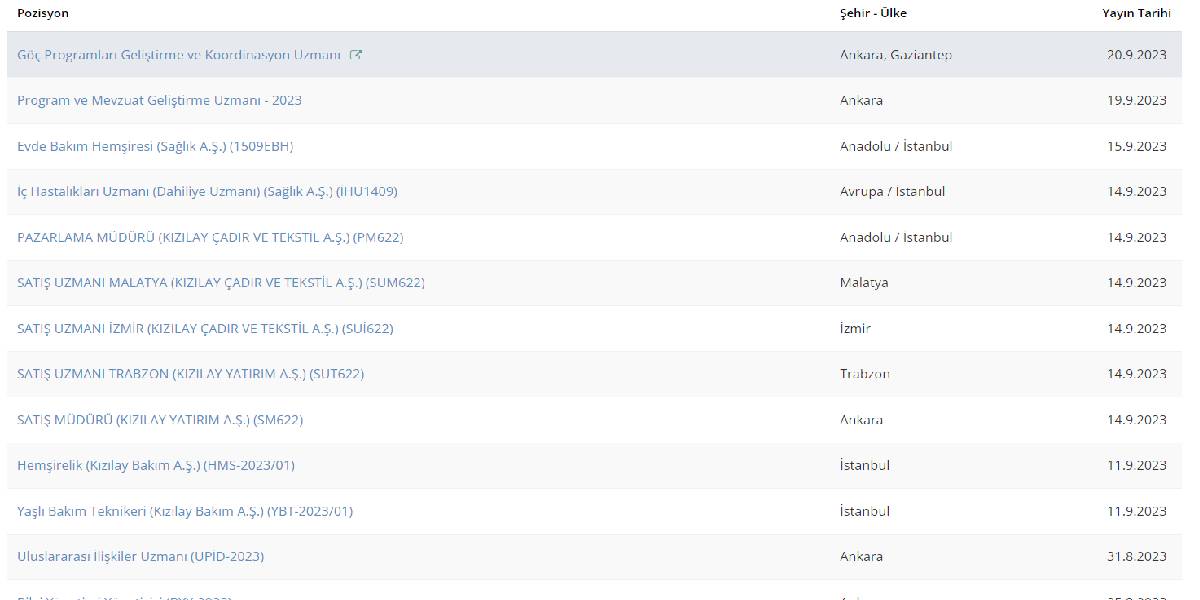
Task: Click the Şehir - Ülke column header
Action: (873, 13)
